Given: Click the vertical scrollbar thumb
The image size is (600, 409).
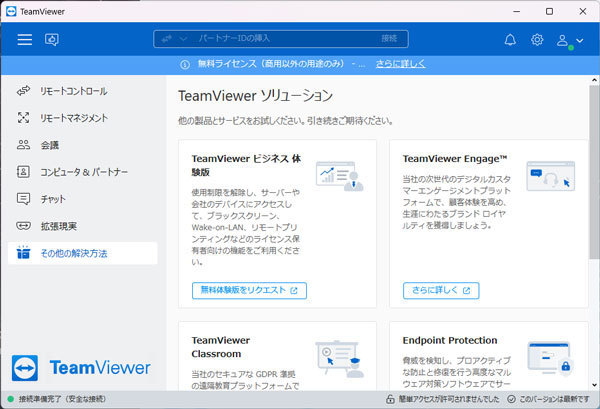Looking at the screenshot, I should click(x=594, y=172).
